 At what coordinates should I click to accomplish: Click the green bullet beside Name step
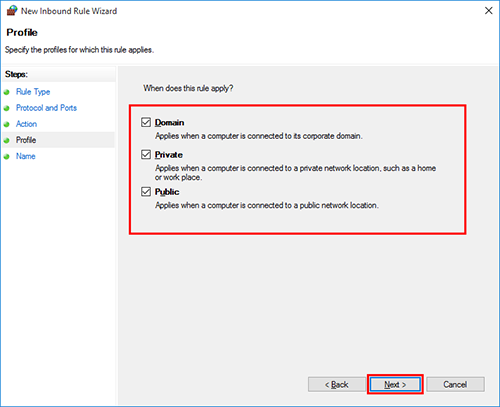[x=7, y=157]
